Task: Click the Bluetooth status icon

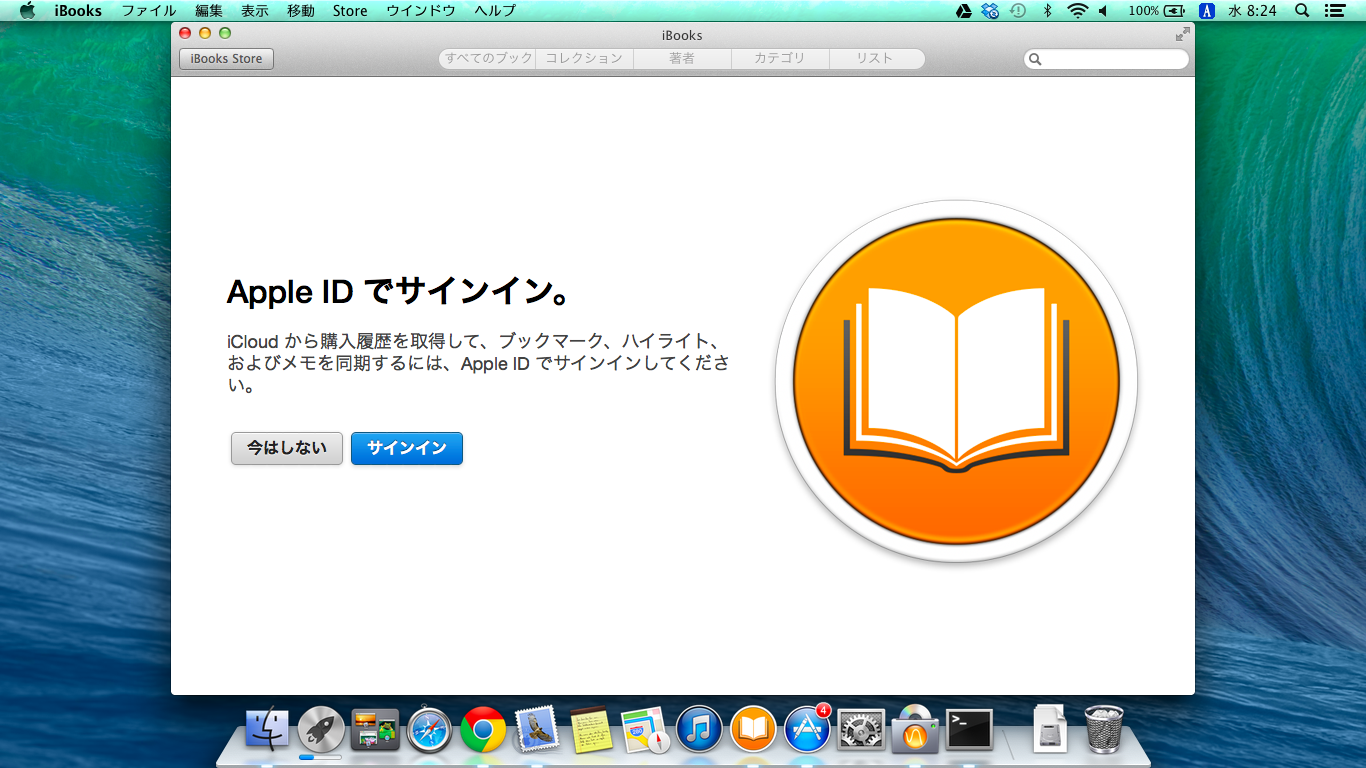Action: 1048,11
